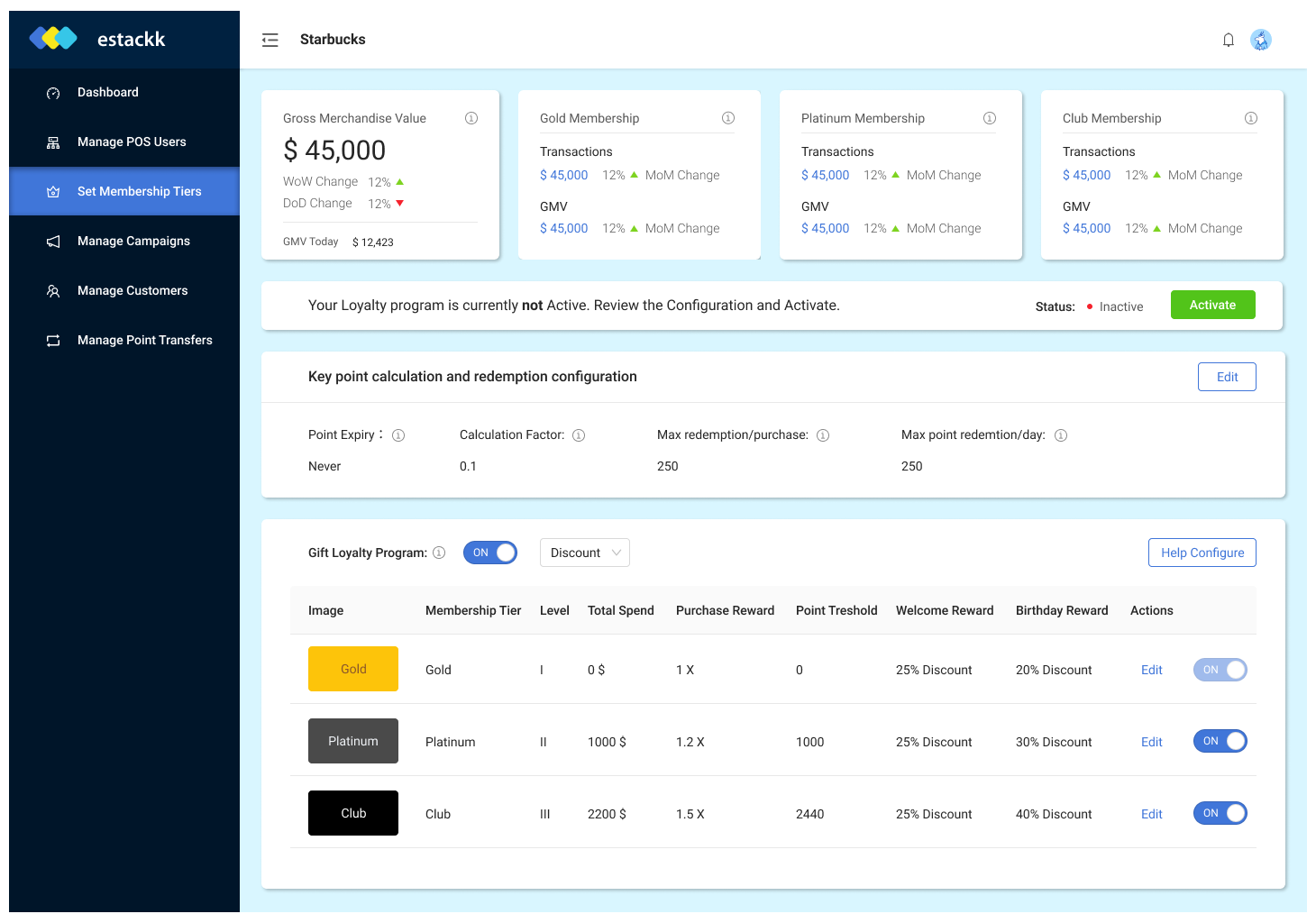The width and height of the screenshot is (1316, 923).
Task: Toggle the Platinum tier switch
Action: pos(1220,741)
